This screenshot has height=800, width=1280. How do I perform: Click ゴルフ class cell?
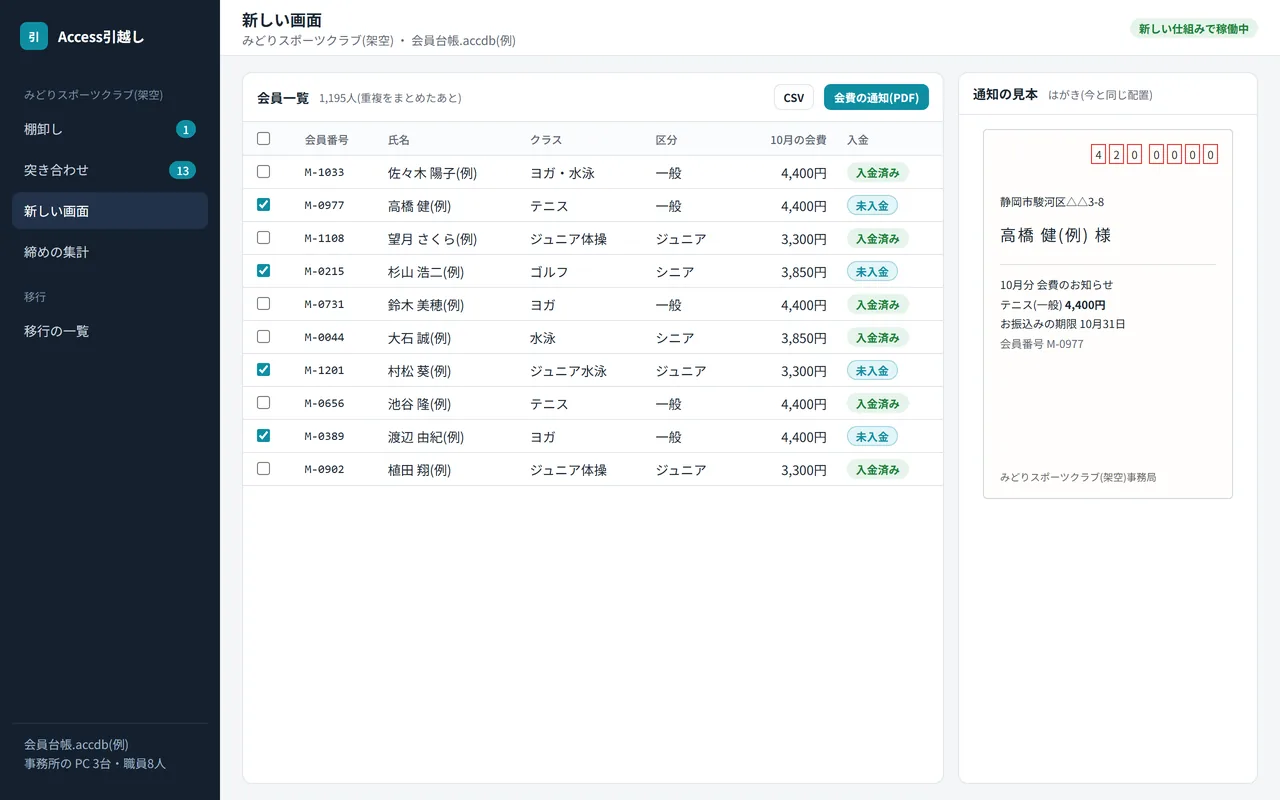(x=549, y=272)
